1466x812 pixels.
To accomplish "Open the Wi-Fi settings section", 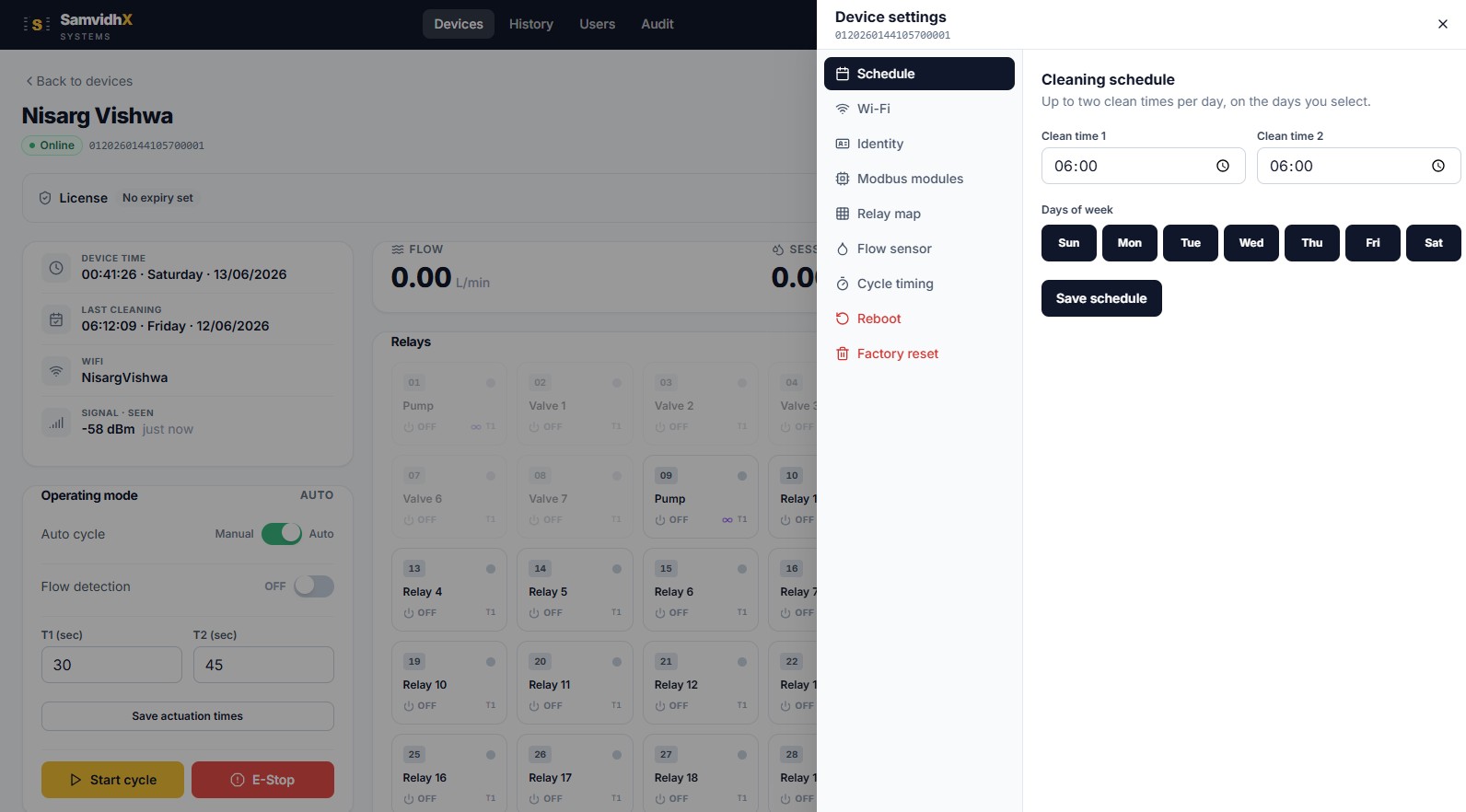I will point(919,109).
